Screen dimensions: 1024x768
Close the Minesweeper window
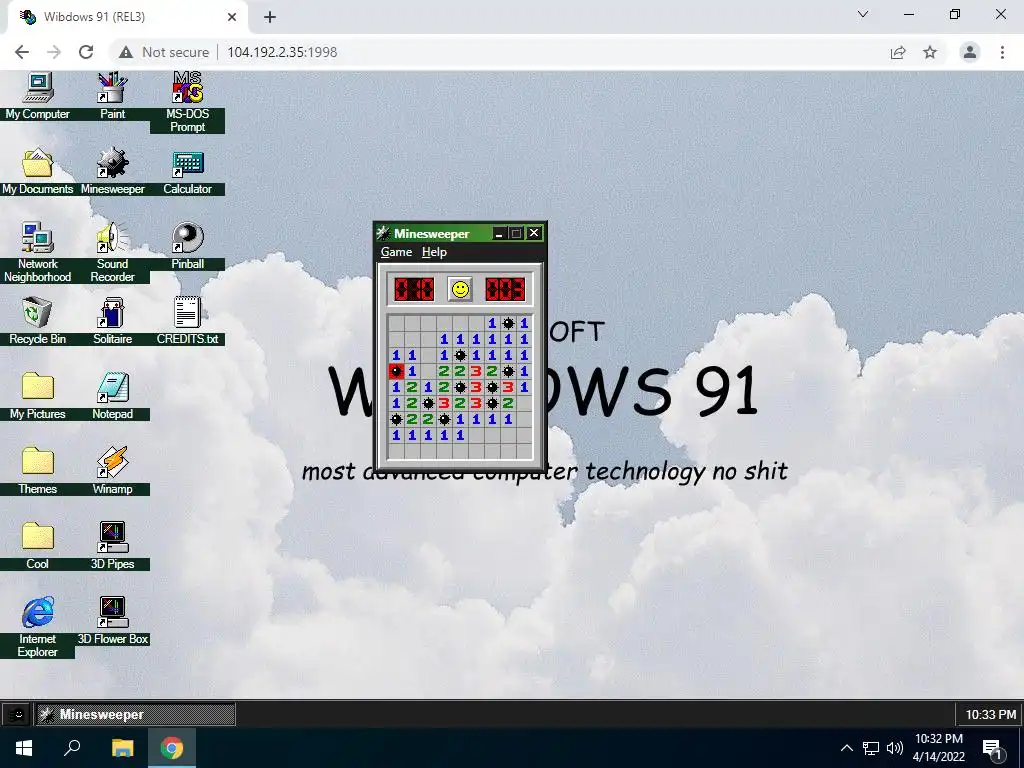tap(534, 233)
